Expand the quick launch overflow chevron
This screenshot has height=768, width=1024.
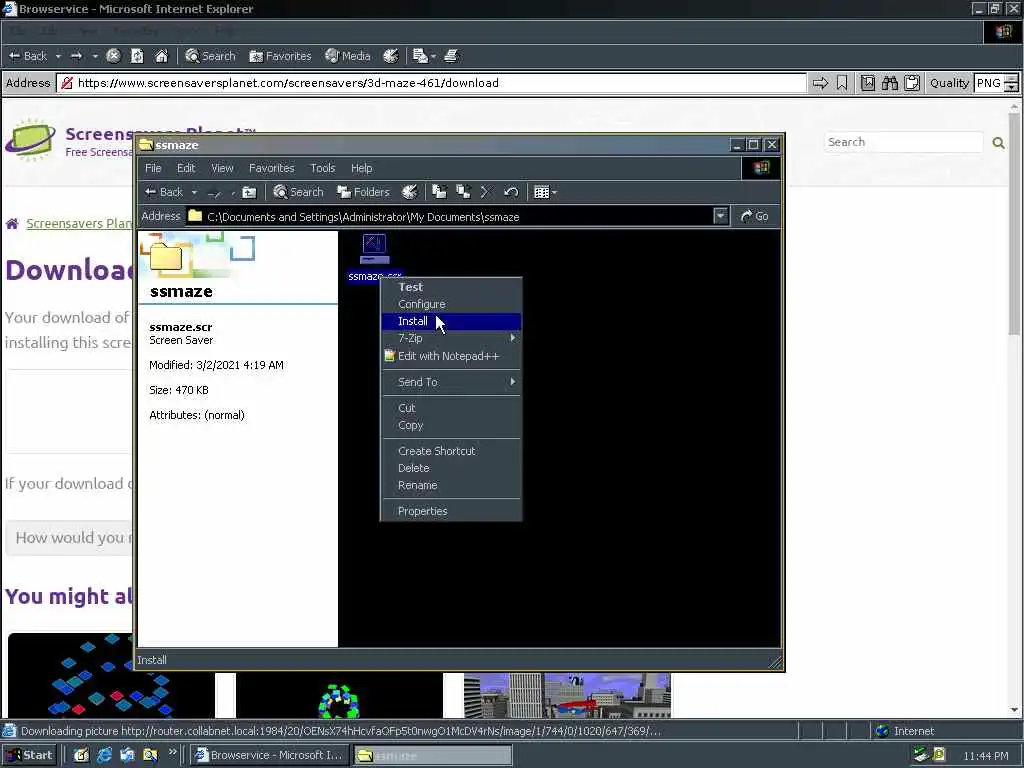172,752
